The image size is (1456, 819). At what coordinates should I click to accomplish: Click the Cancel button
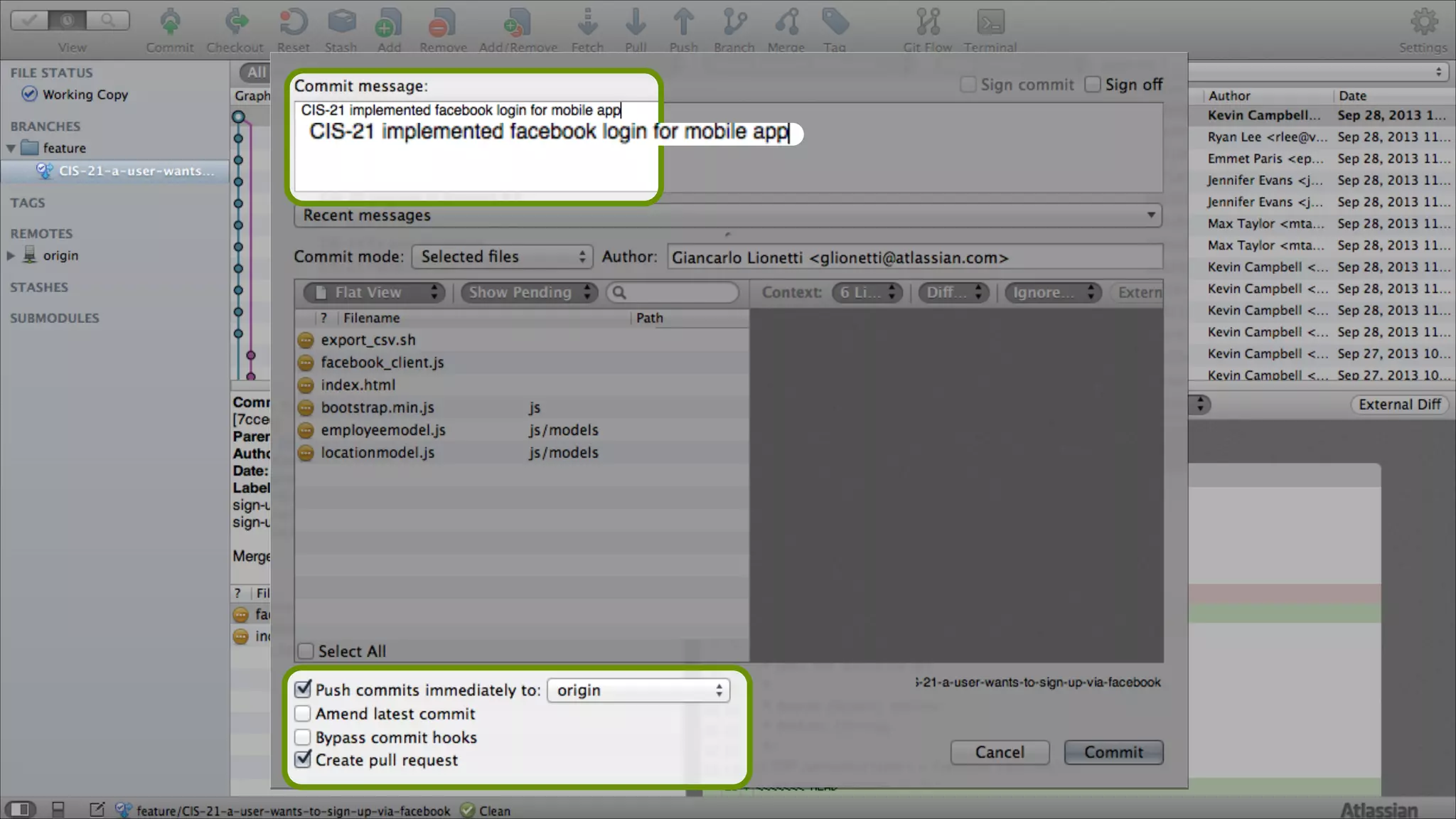tap(999, 752)
